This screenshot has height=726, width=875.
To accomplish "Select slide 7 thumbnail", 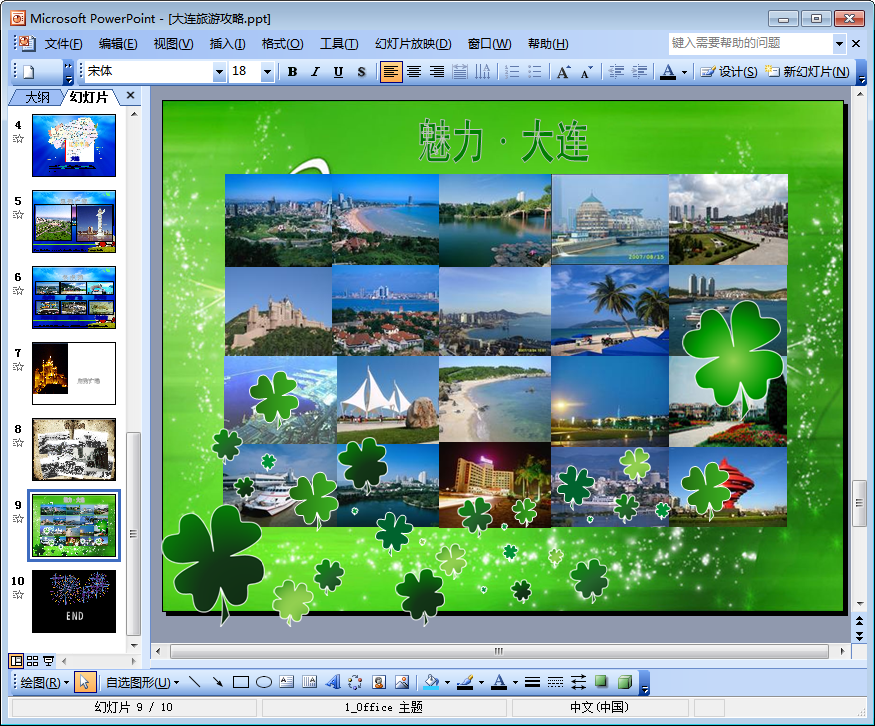I will click(74, 373).
